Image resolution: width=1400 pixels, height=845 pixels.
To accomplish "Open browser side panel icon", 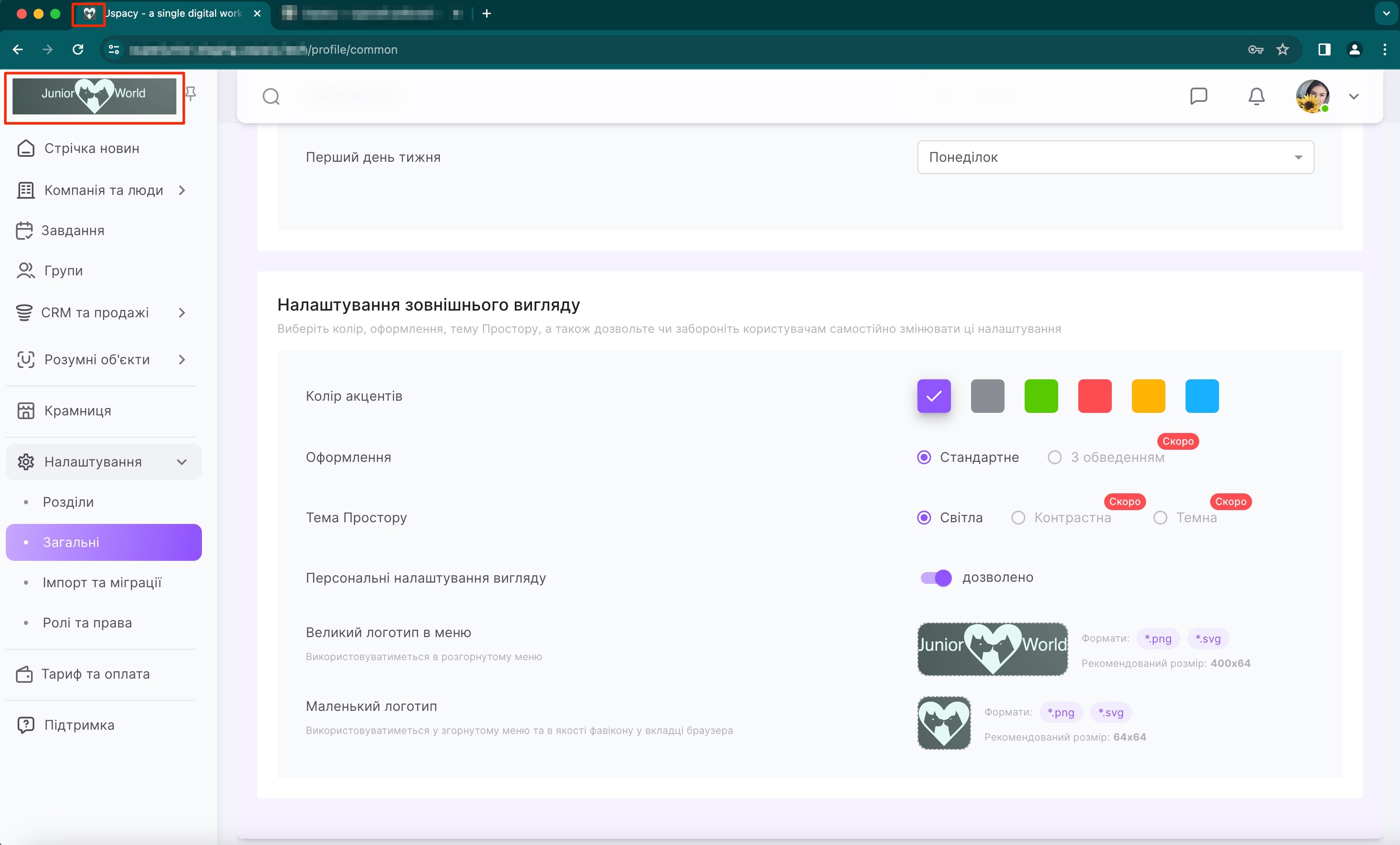I will [x=1324, y=49].
